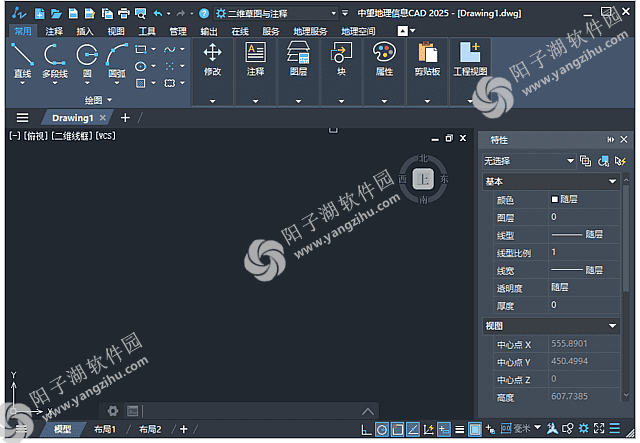Expand dropdown arrow beside rectangle tool
Viewport: 640px width, 443px height.
[x=153, y=49]
